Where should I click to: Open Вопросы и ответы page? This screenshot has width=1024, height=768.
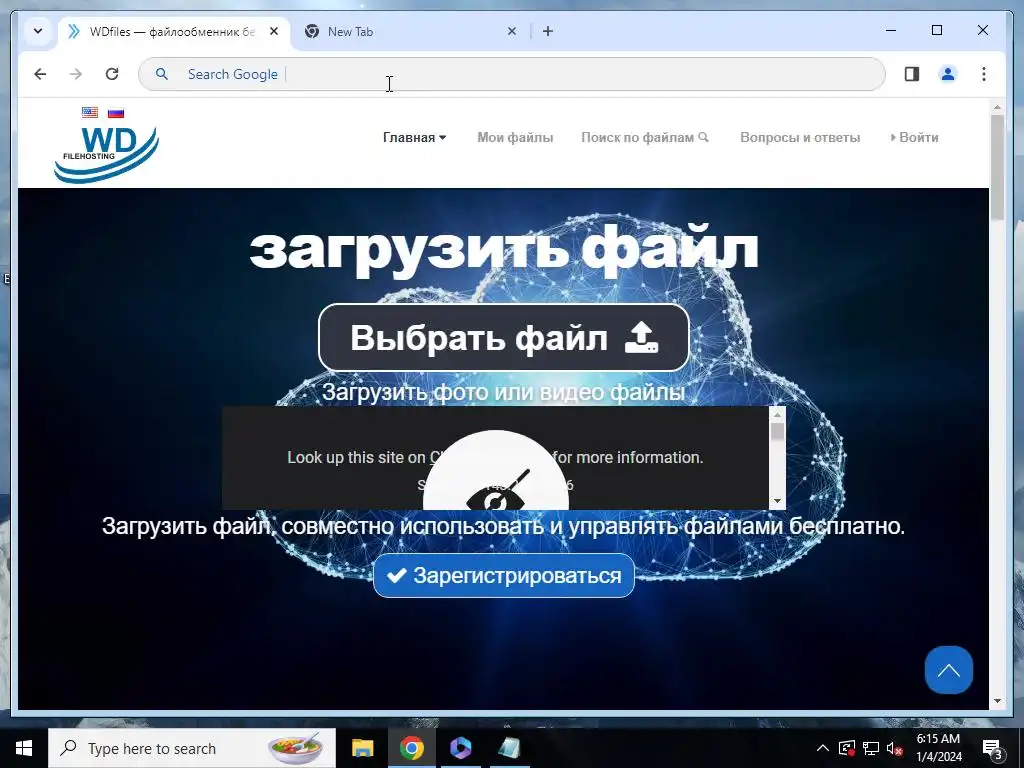(x=800, y=137)
